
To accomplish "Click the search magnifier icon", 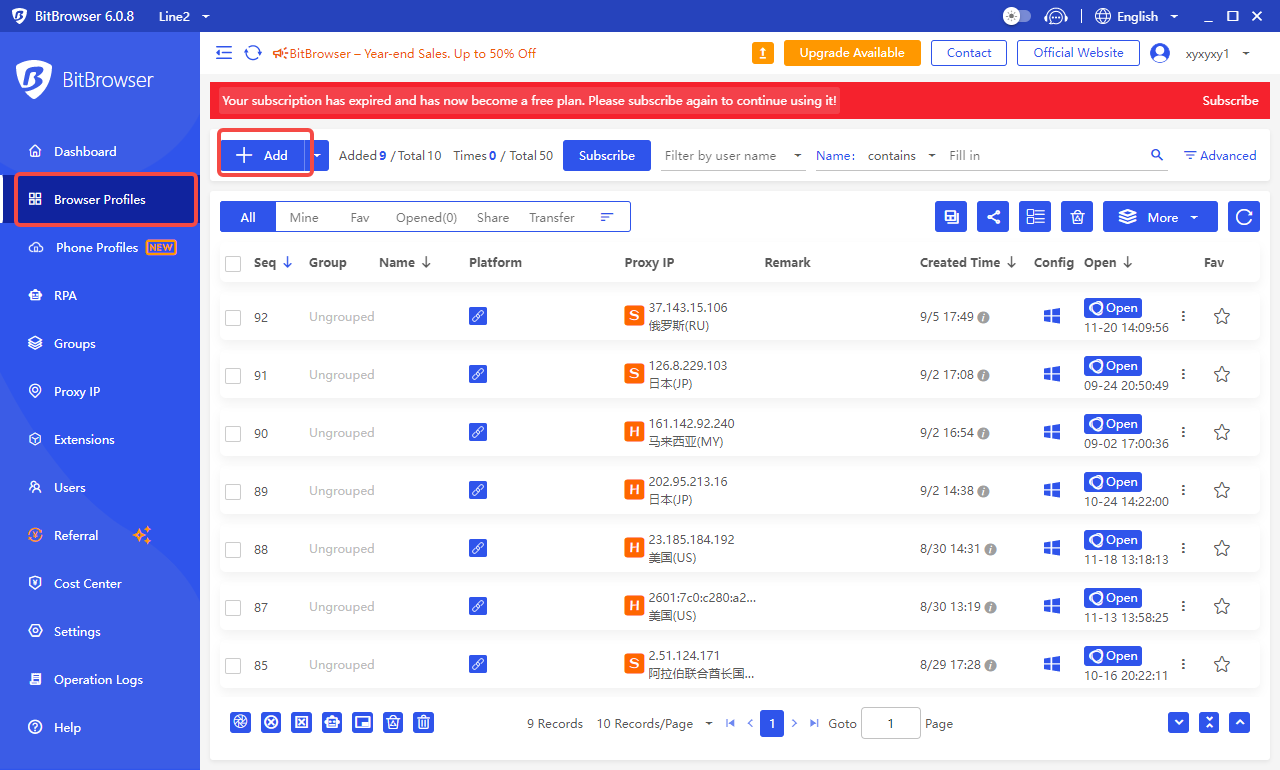I will pyautogui.click(x=1157, y=155).
